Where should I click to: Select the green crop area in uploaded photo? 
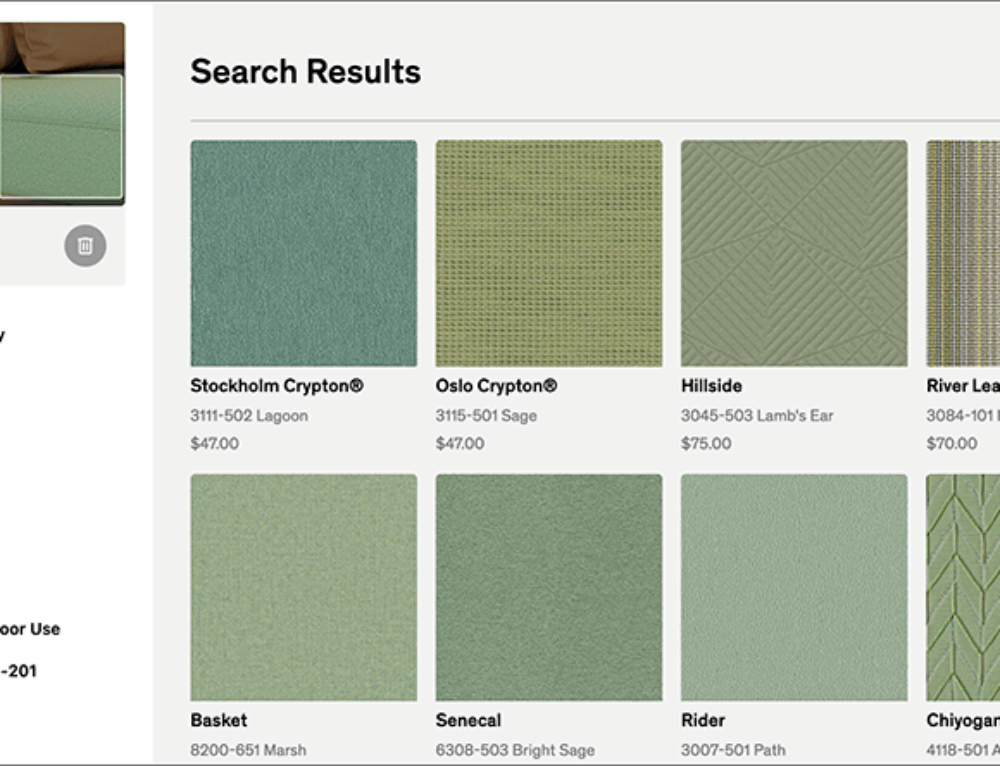pyautogui.click(x=61, y=137)
